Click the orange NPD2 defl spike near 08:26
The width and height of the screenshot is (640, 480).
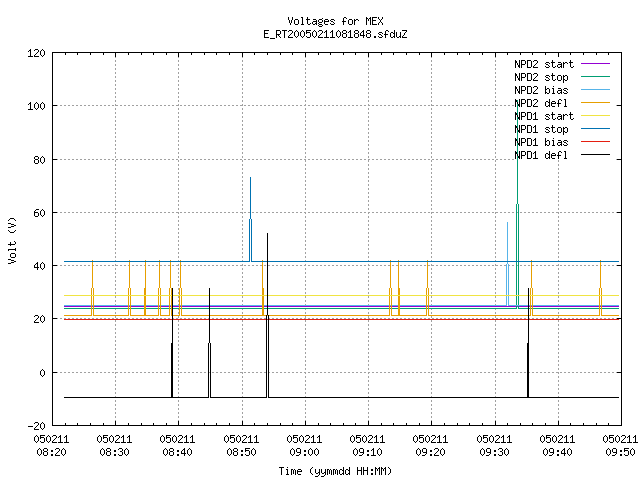92,288
